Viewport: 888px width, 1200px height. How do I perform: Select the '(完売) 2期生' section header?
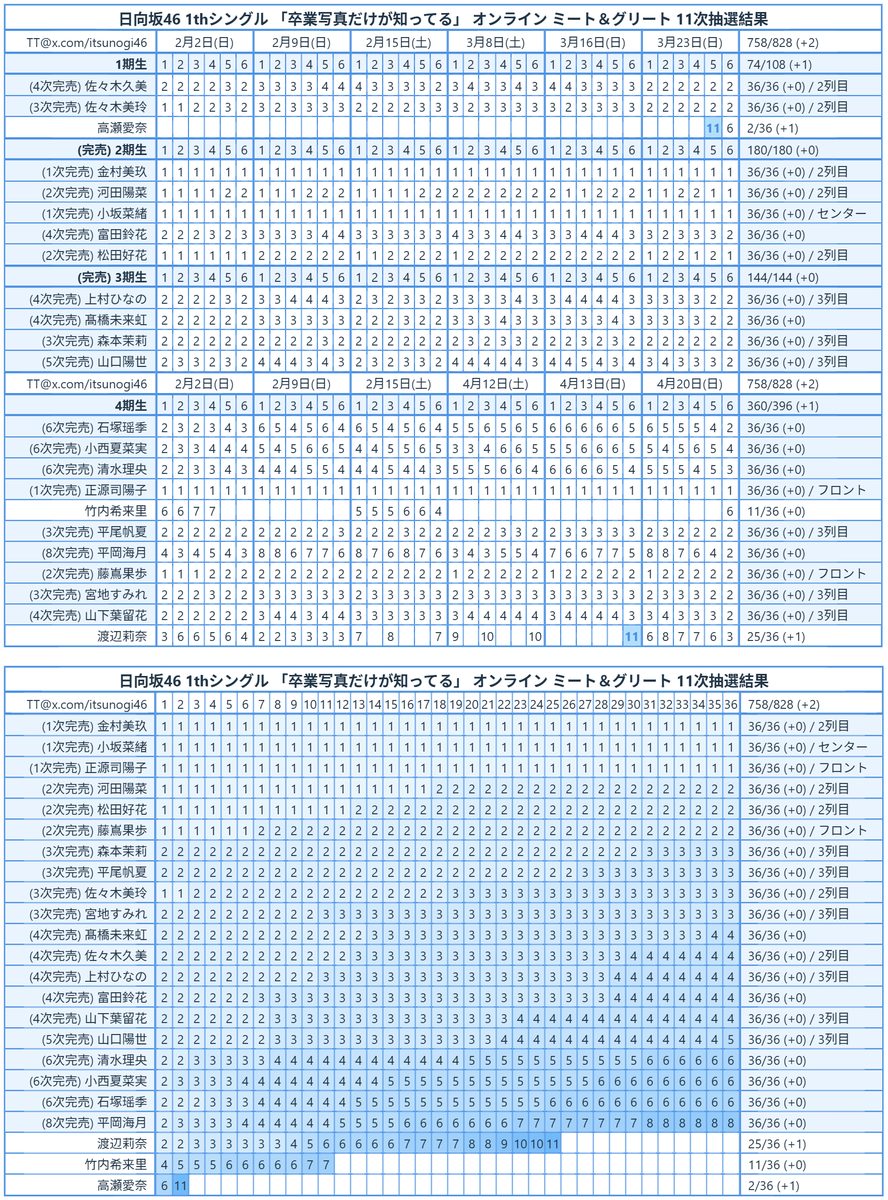point(112,150)
